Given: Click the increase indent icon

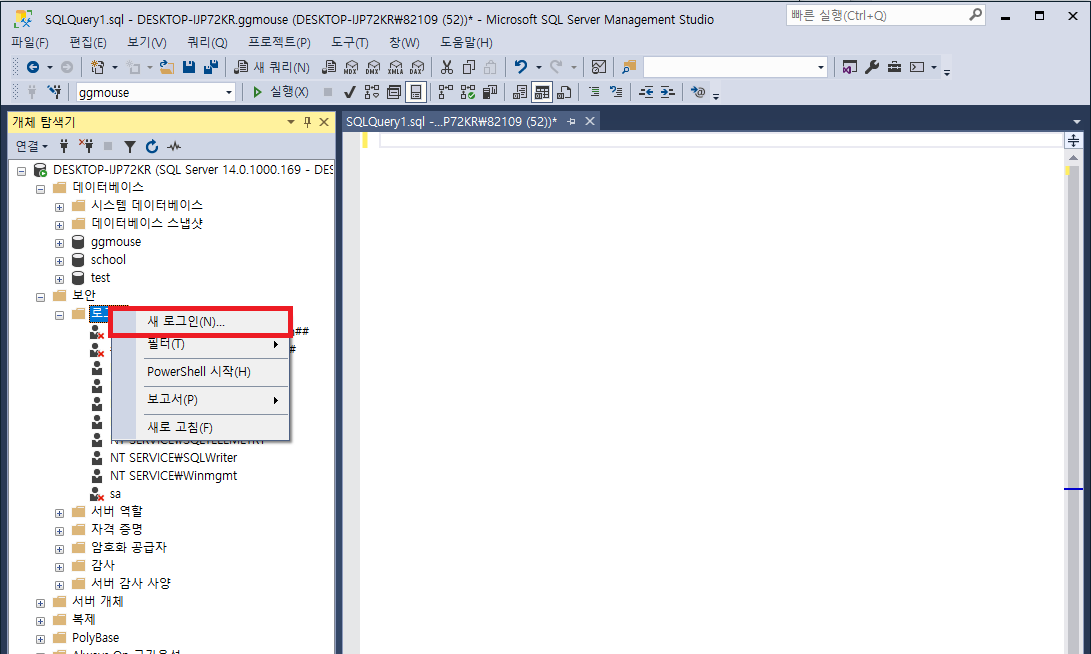Looking at the screenshot, I should coord(667,92).
